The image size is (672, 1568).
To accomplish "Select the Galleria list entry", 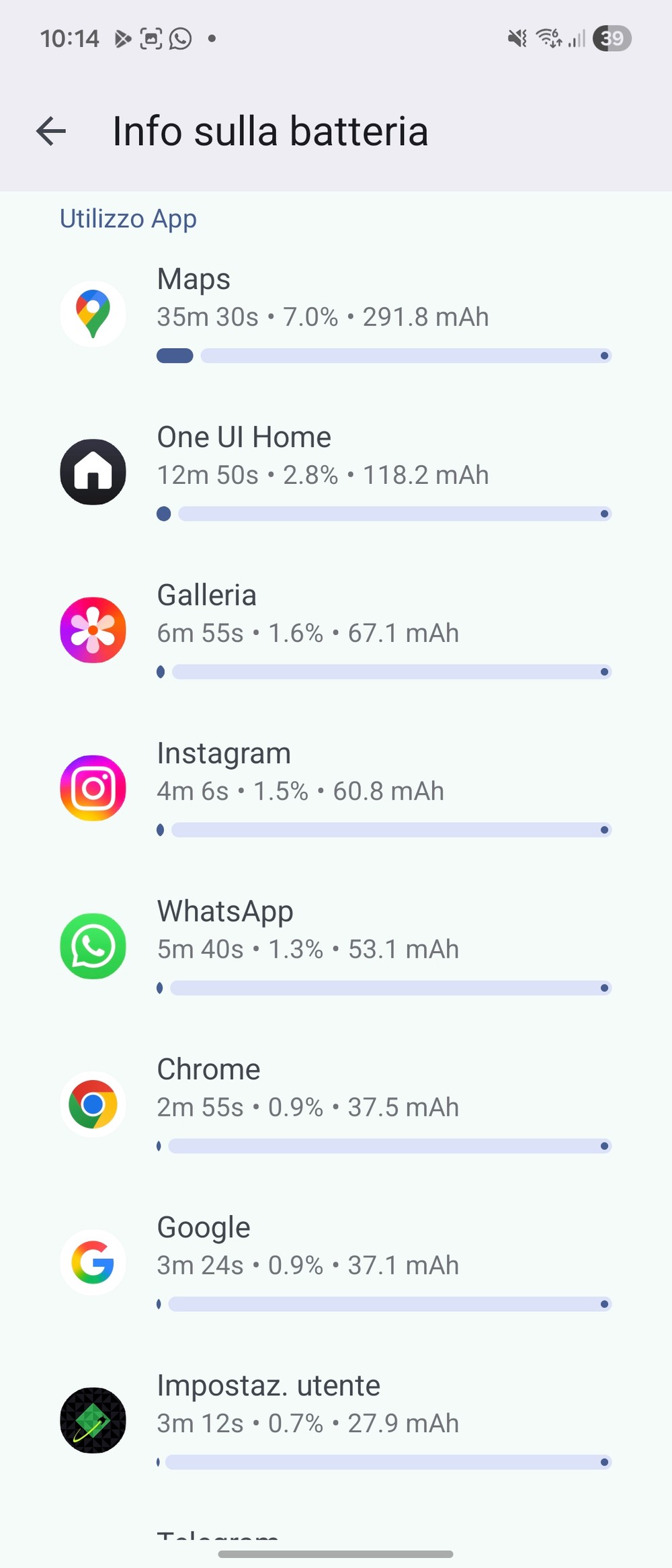I will tap(336, 630).
